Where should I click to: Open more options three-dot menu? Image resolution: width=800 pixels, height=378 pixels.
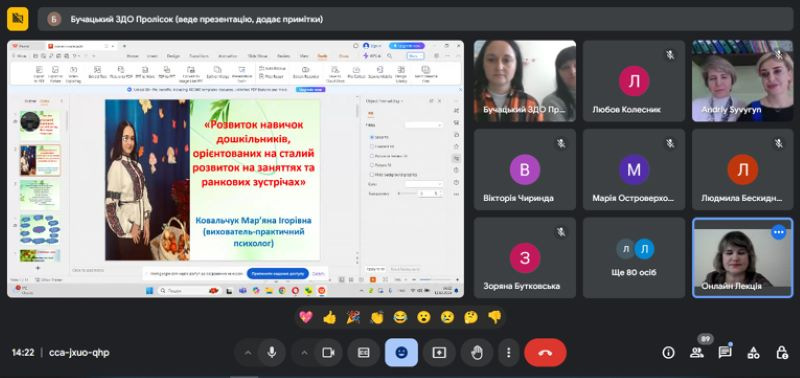tap(508, 352)
